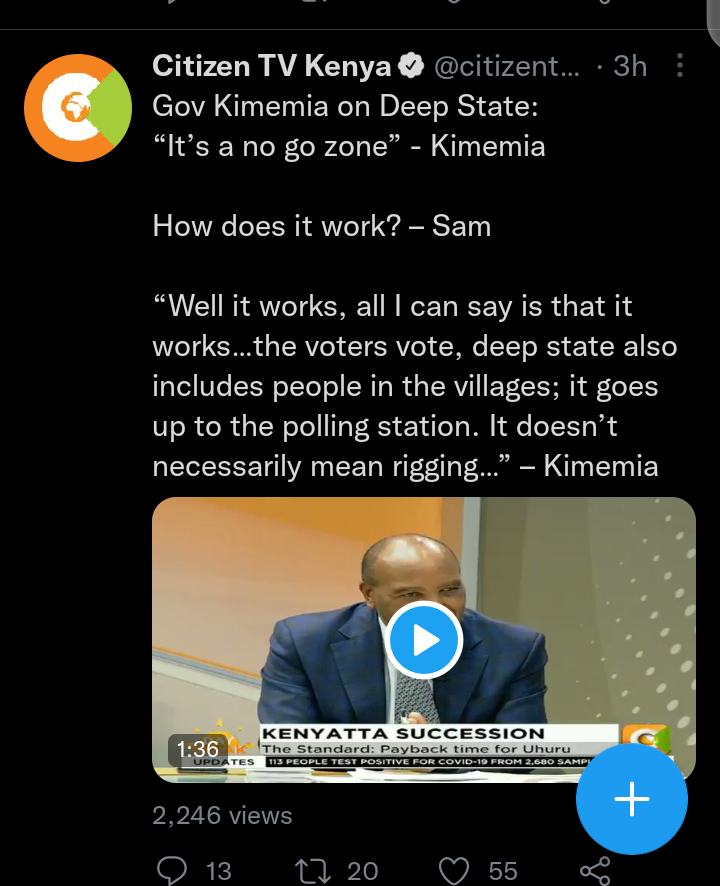Tap the reply comment icon
Viewport: 720px width, 886px height.
pyautogui.click(x=172, y=870)
